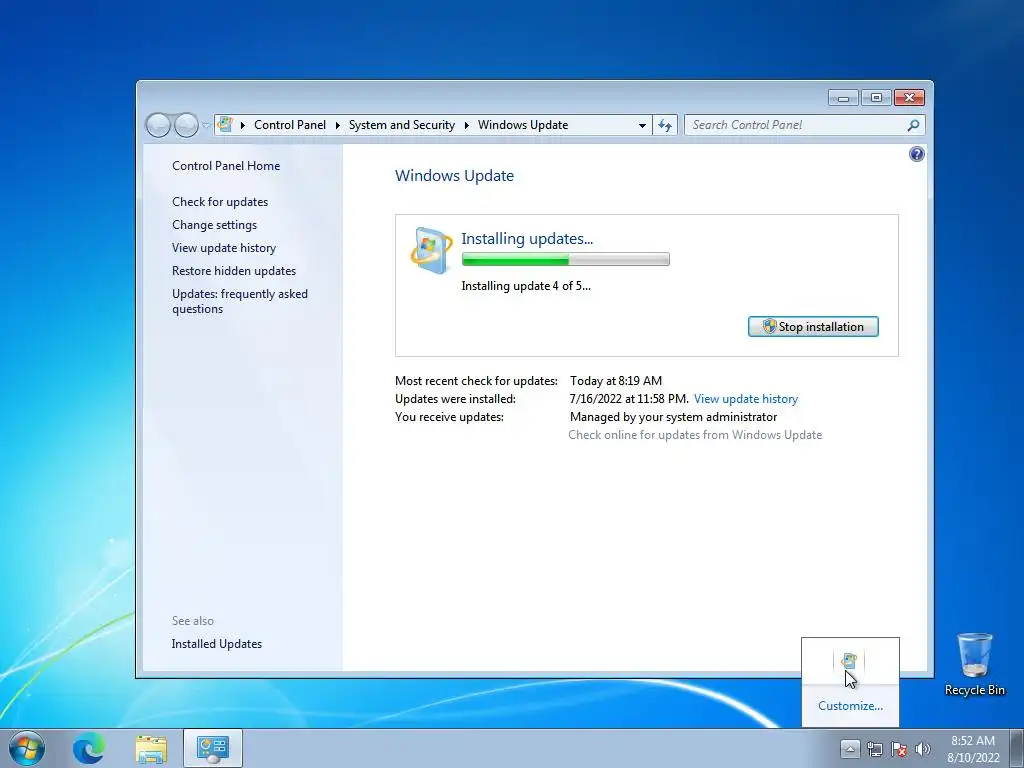Screen dimensions: 1024x768
Task: Open Change settings link
Action: [214, 225]
